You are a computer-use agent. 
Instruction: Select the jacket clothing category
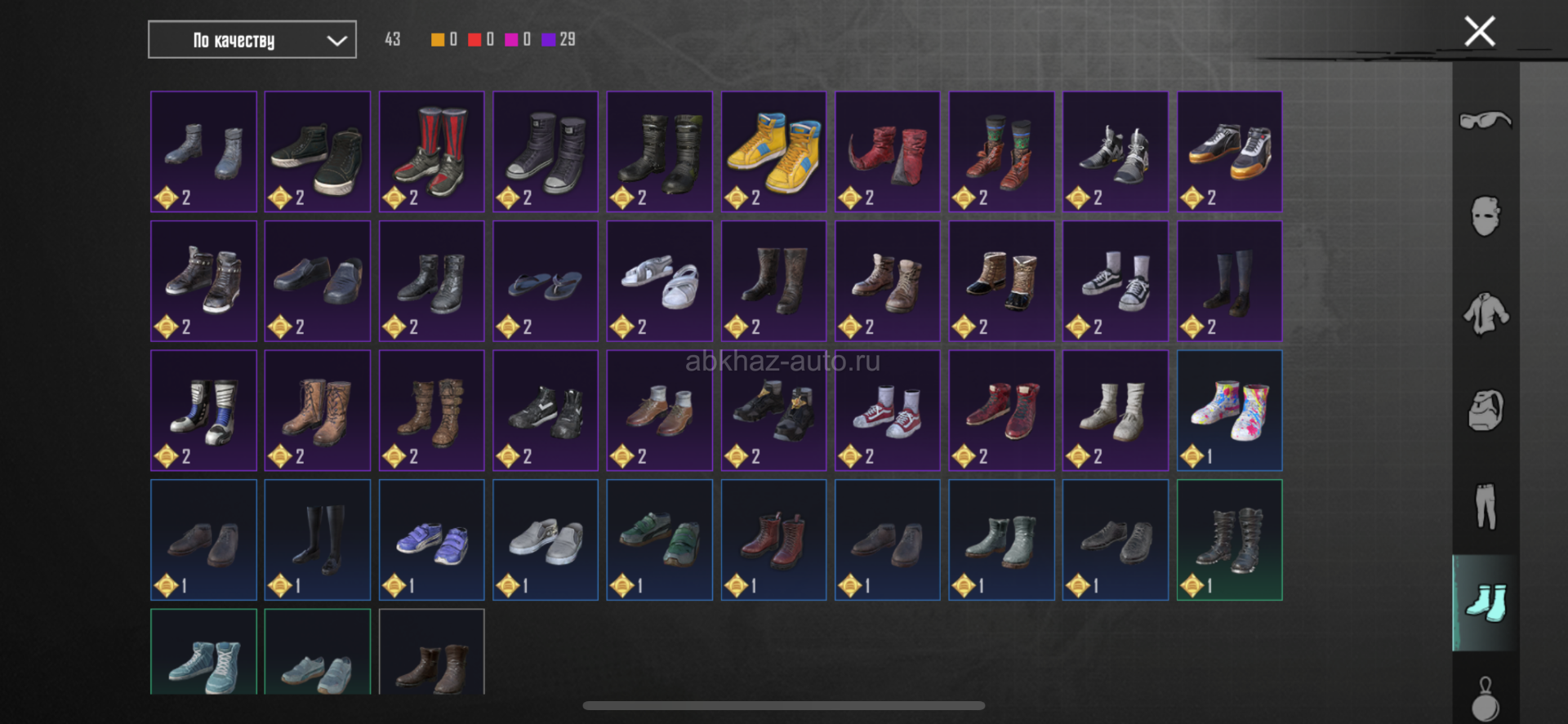(1486, 313)
